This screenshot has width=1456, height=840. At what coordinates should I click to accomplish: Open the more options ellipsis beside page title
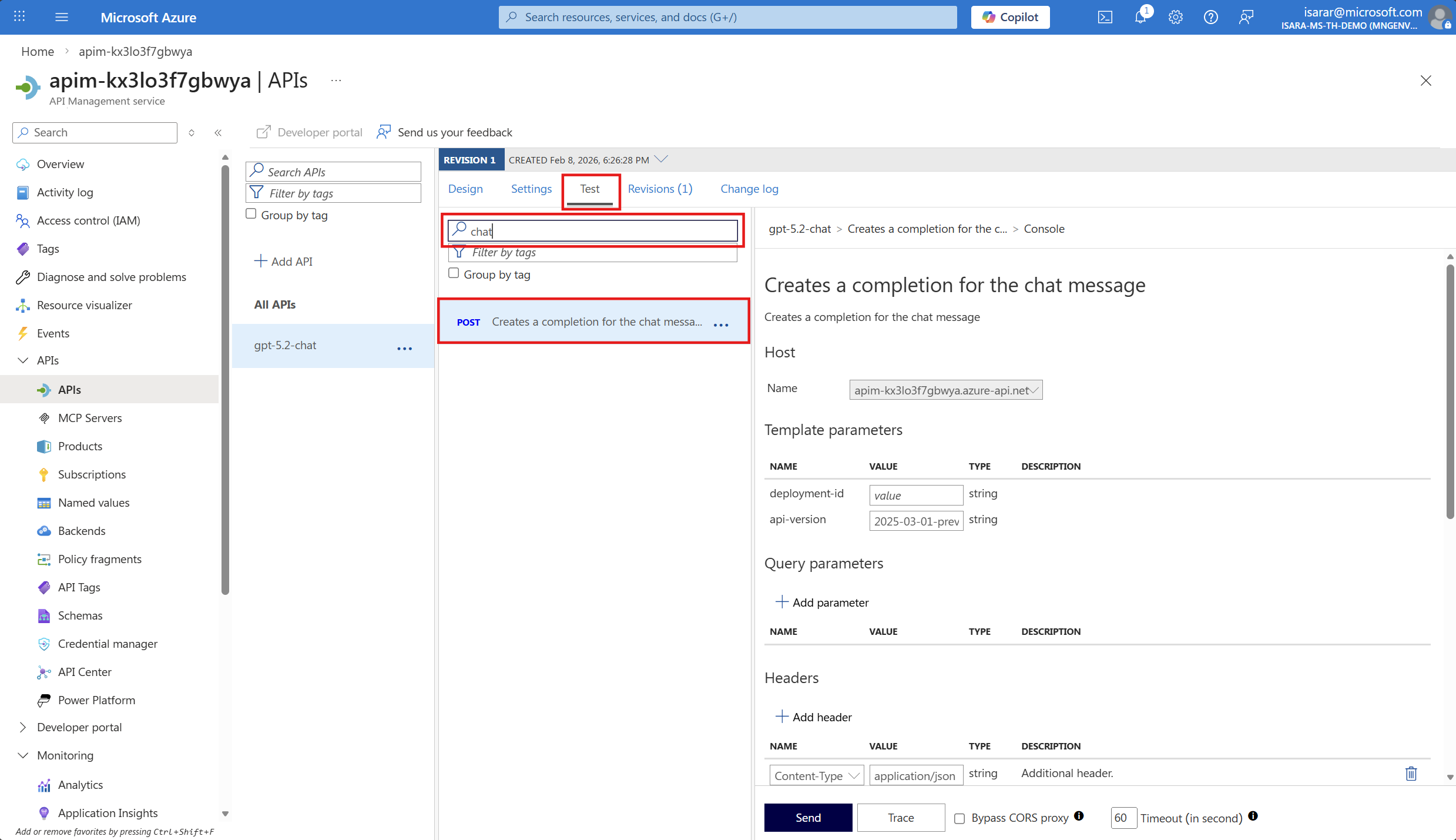tap(336, 81)
